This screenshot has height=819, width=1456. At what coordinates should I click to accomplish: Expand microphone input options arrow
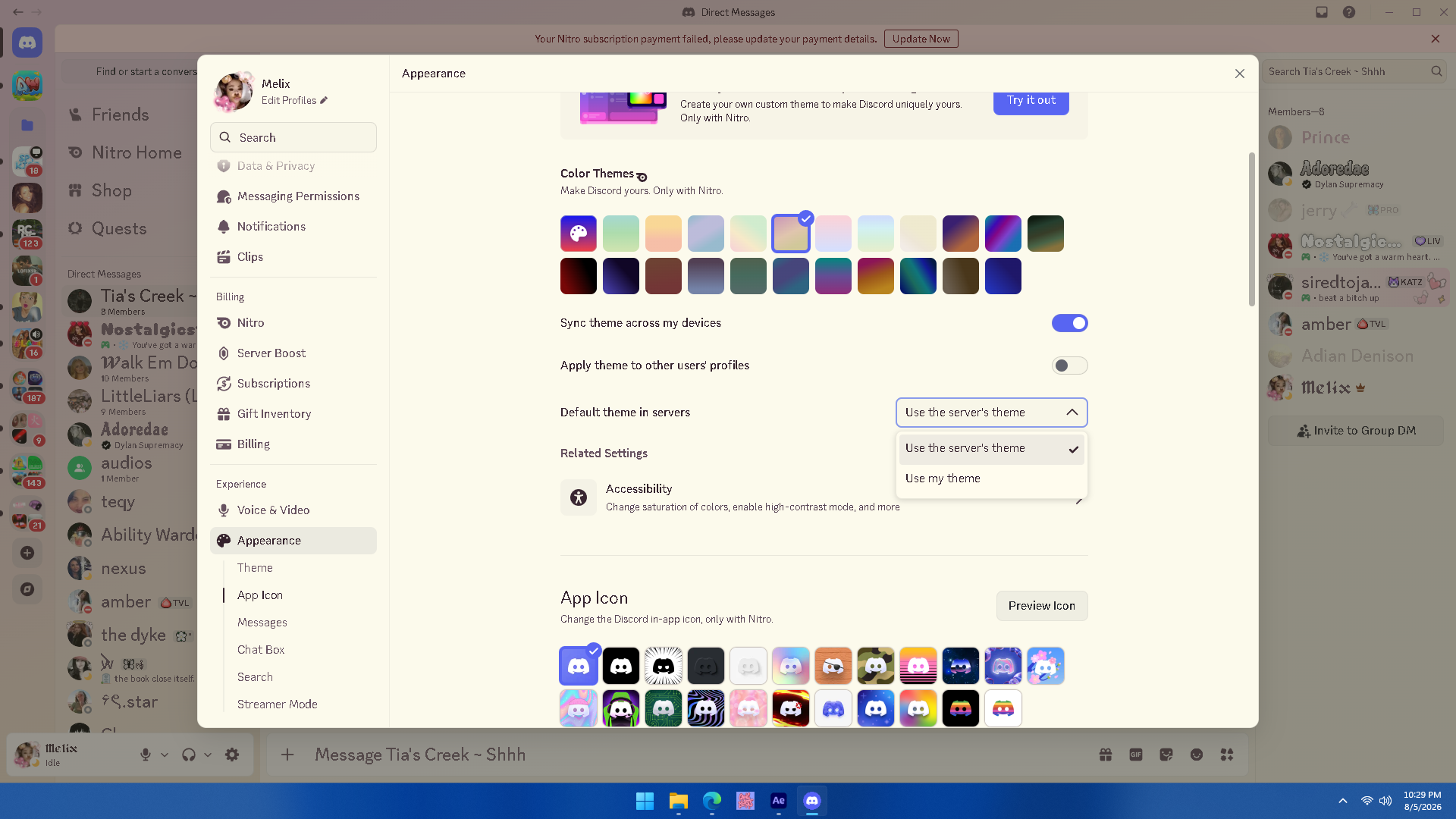point(165,755)
